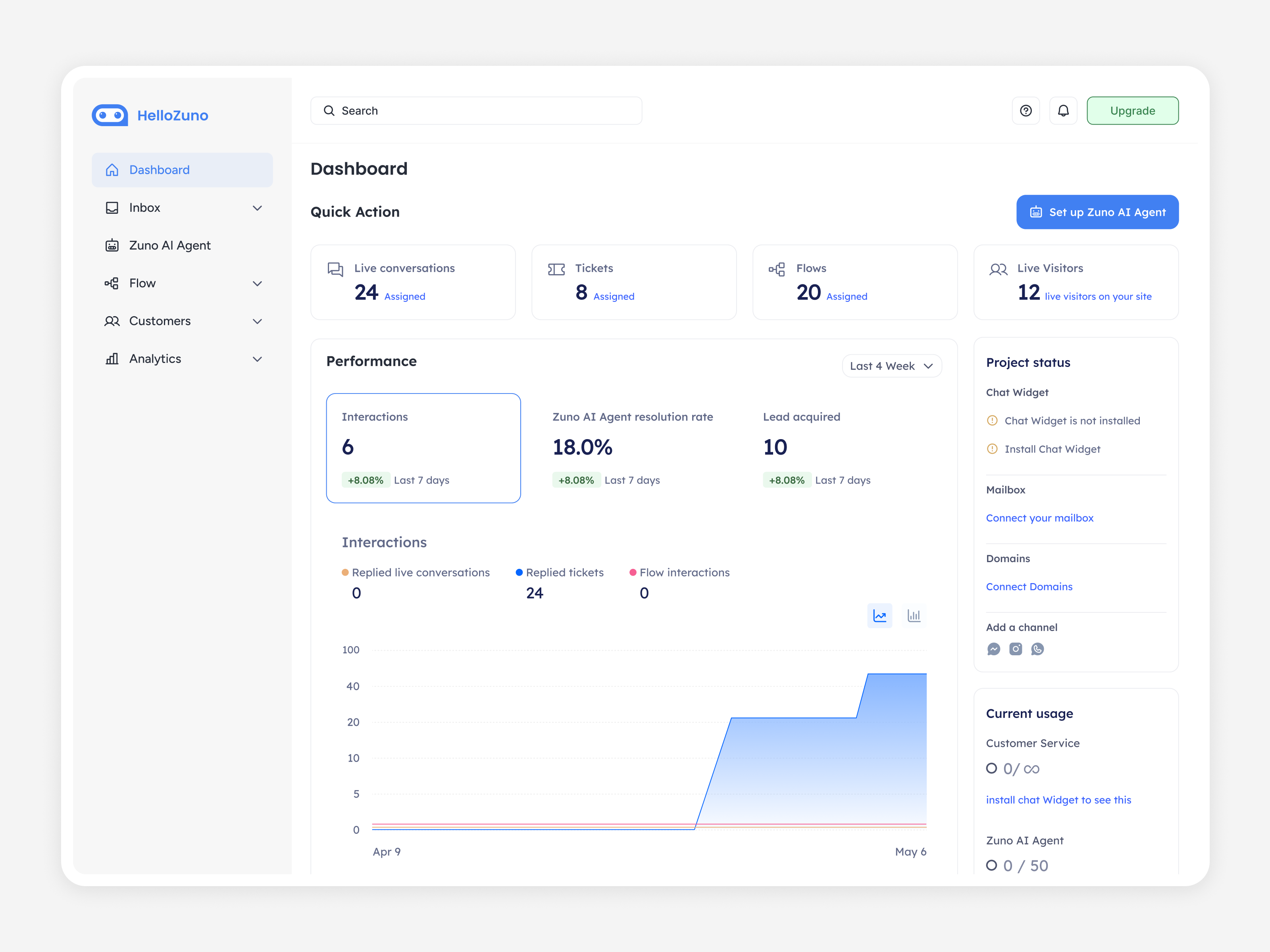Viewport: 1270px width, 952px height.
Task: Click the Inbox tray icon in sidebar
Action: point(112,208)
